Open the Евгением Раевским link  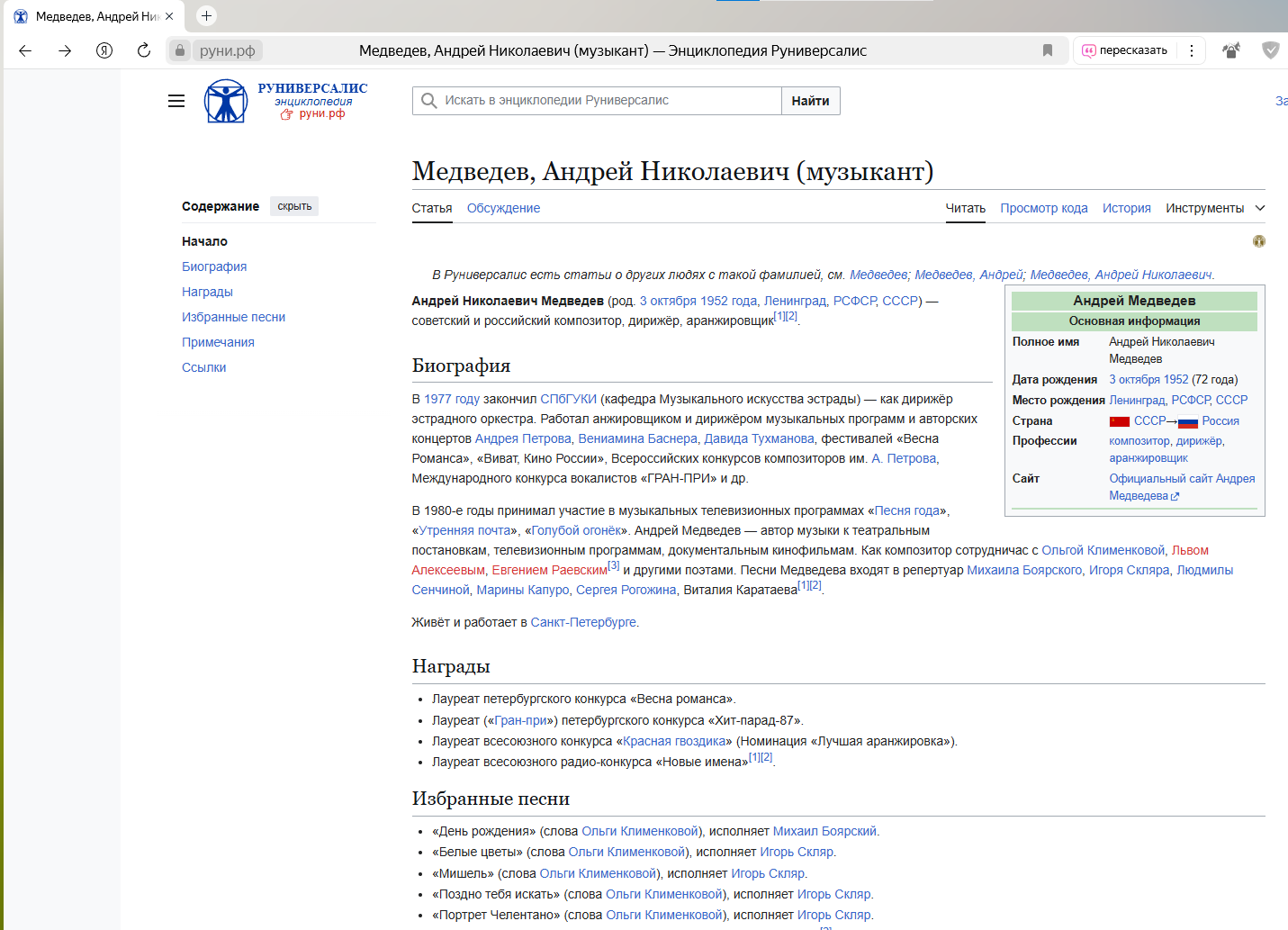(x=550, y=570)
